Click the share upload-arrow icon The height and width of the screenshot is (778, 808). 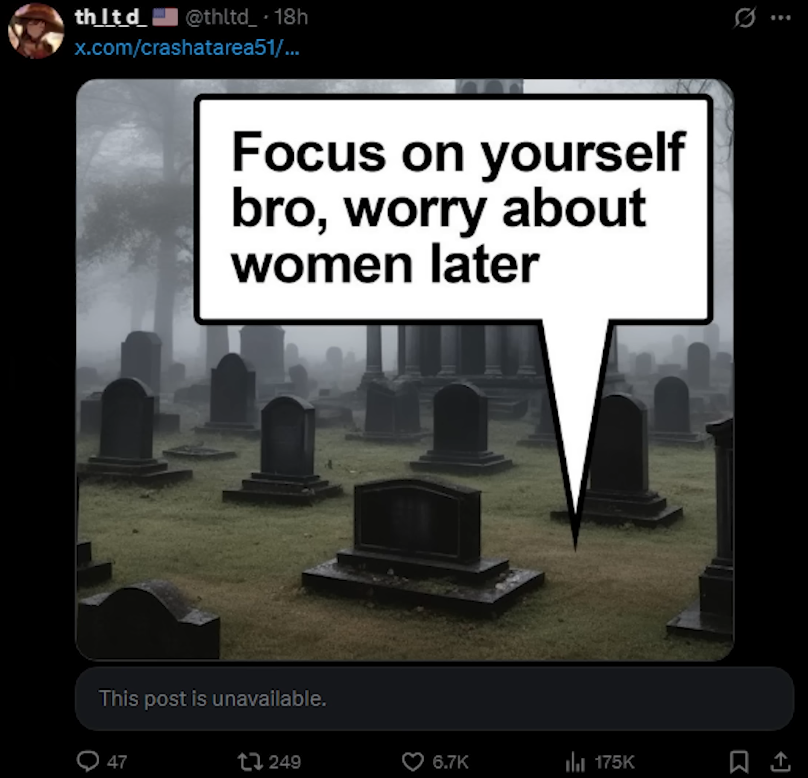point(781,762)
